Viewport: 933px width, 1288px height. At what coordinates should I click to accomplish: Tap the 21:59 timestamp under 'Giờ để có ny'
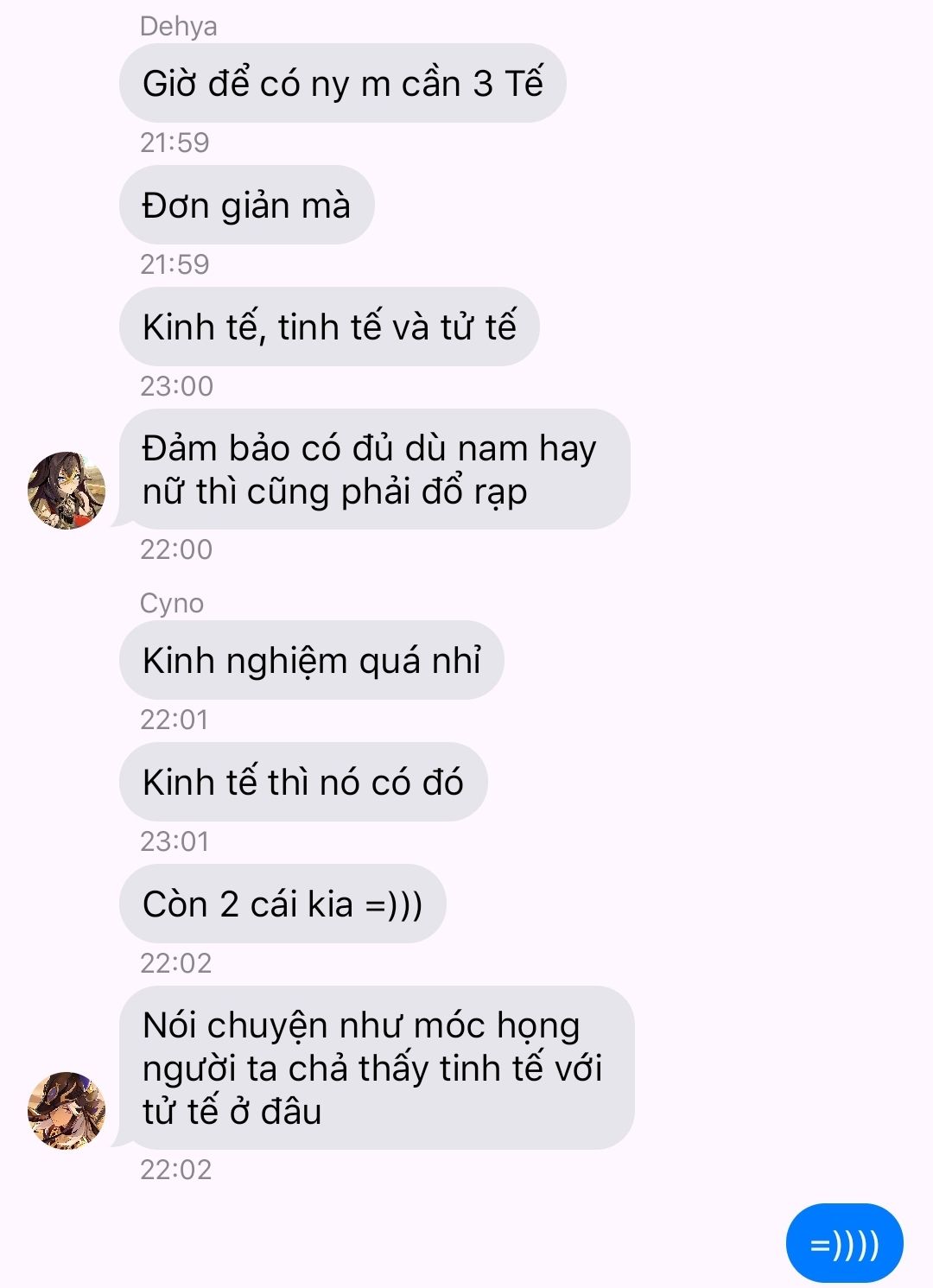tap(175, 143)
